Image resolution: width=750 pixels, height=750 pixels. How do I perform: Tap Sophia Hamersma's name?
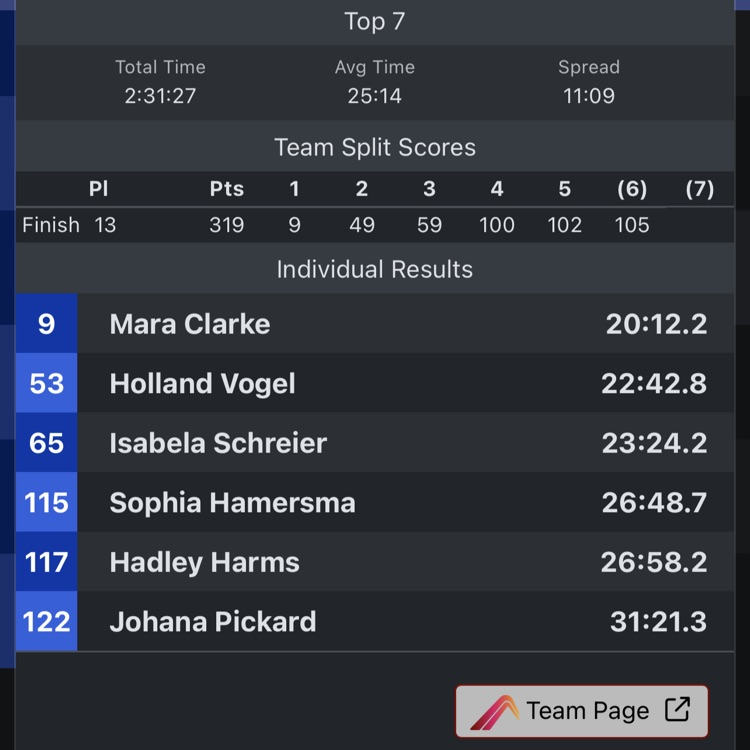(232, 503)
